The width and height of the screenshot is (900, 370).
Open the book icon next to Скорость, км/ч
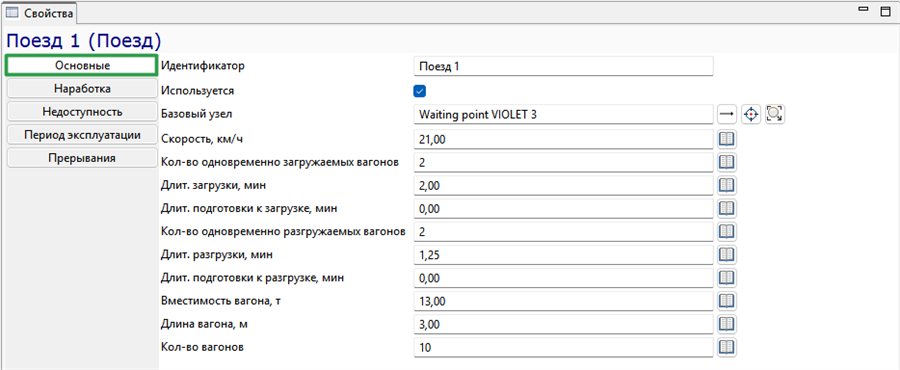click(727, 139)
